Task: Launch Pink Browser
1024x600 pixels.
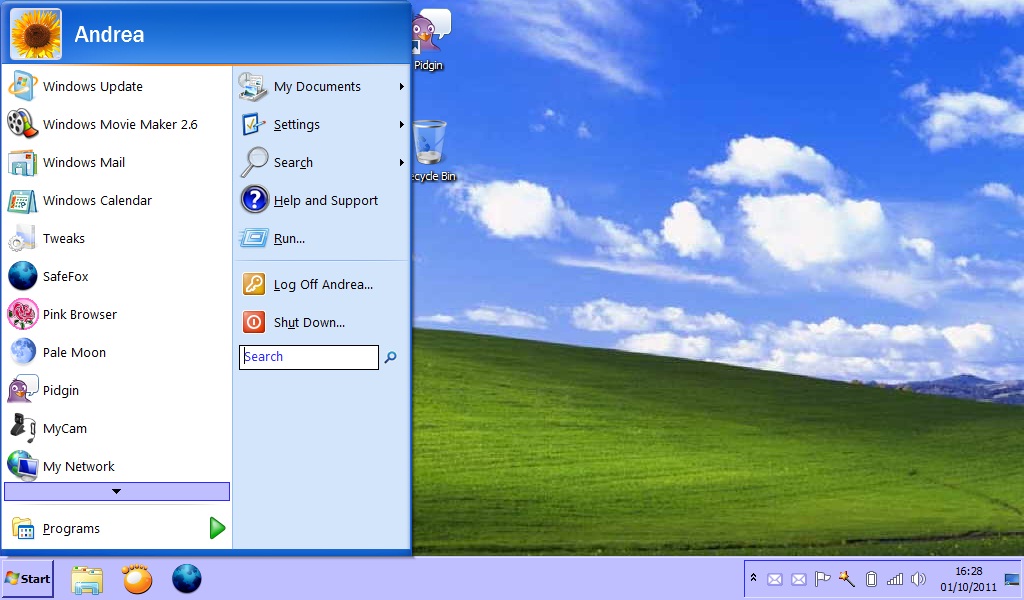Action: tap(117, 314)
